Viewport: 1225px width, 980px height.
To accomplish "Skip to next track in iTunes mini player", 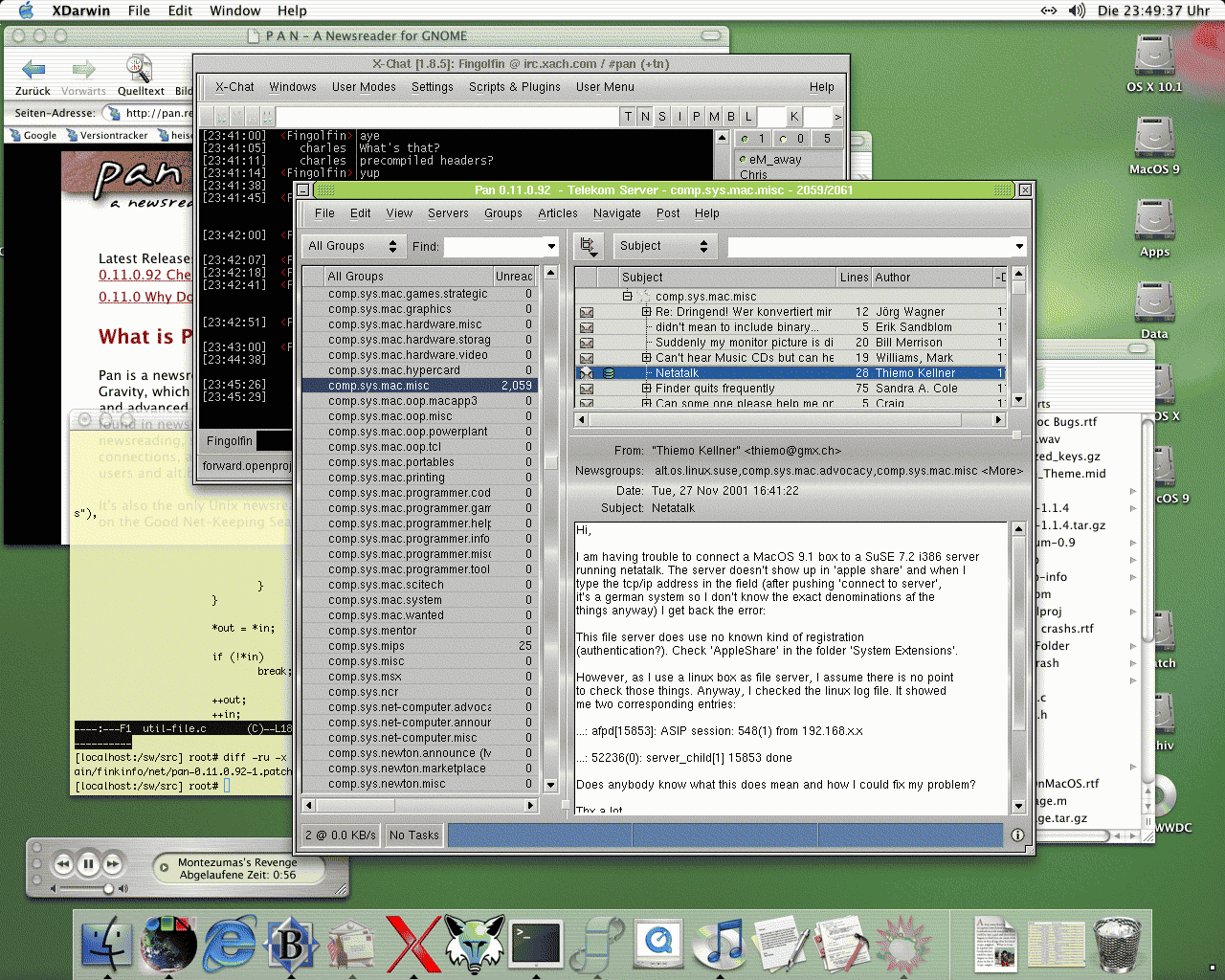I will 113,864.
